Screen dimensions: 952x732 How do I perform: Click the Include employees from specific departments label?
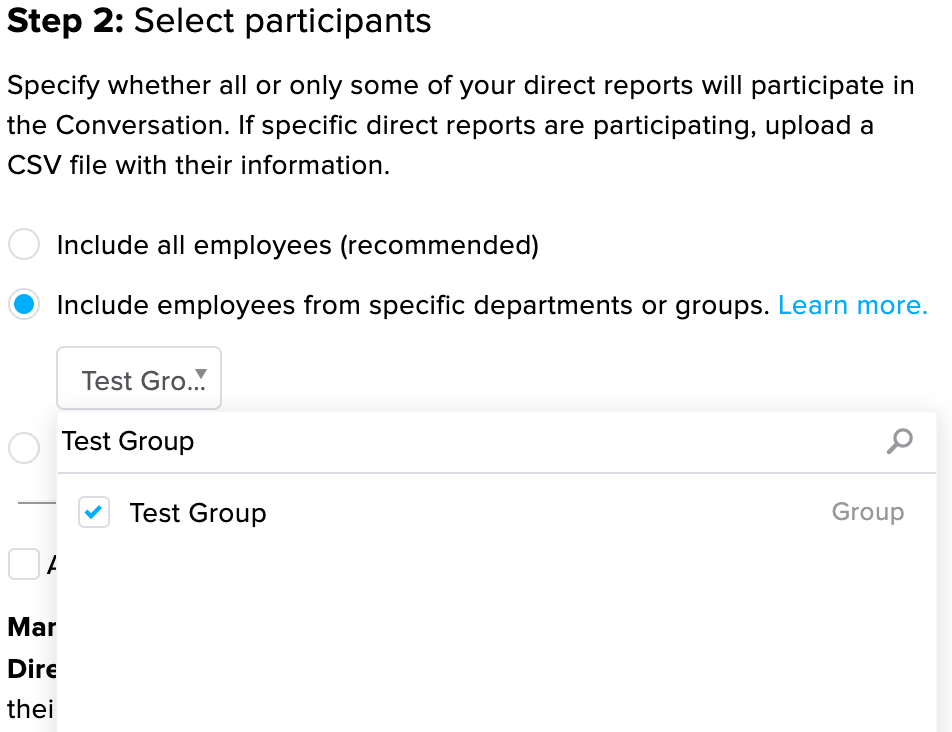click(413, 305)
